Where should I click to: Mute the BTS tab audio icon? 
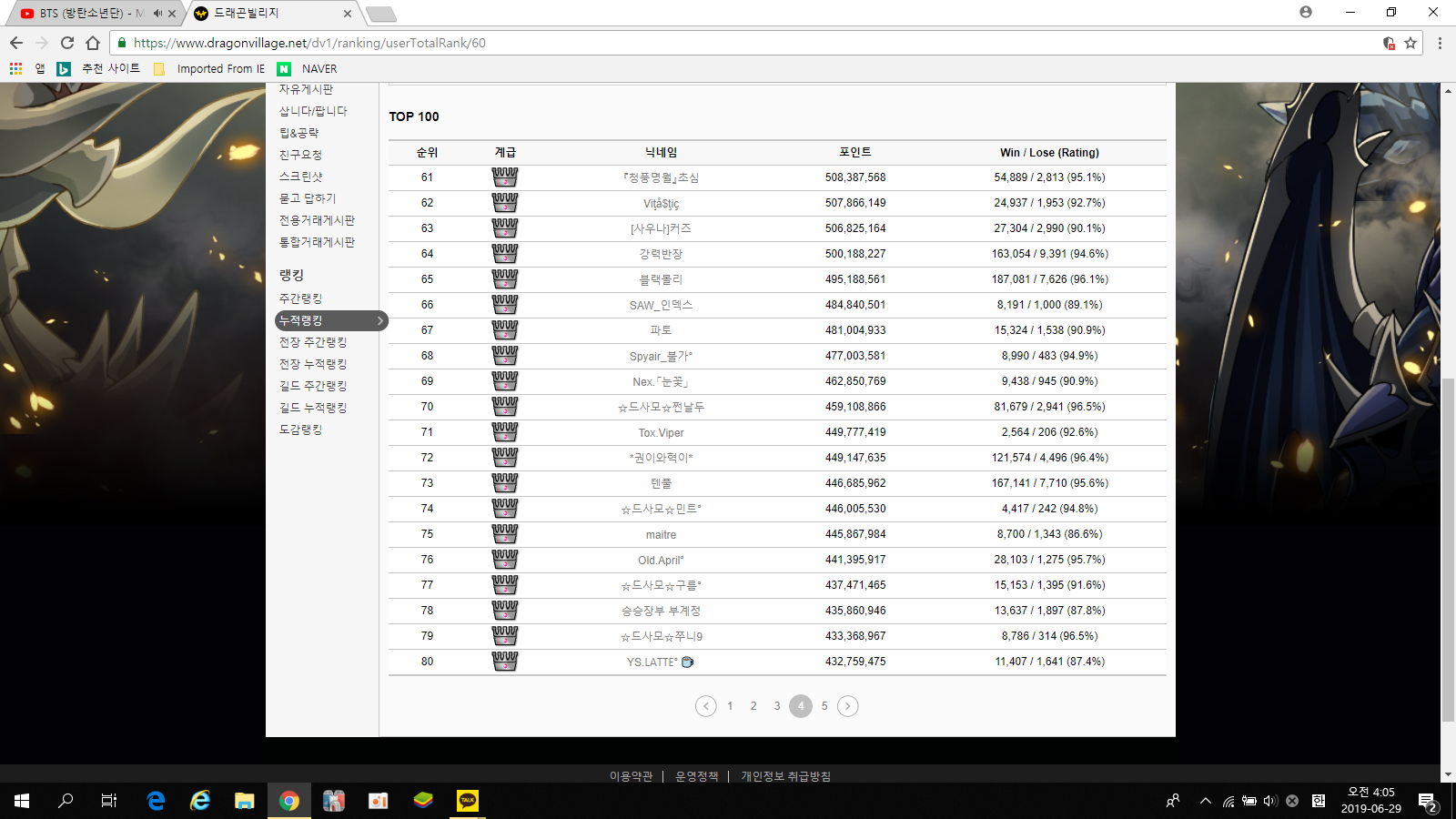tap(157, 14)
